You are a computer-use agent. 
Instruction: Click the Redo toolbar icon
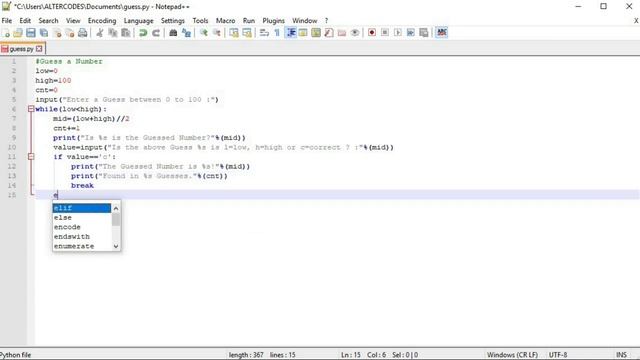pyautogui.click(x=156, y=33)
